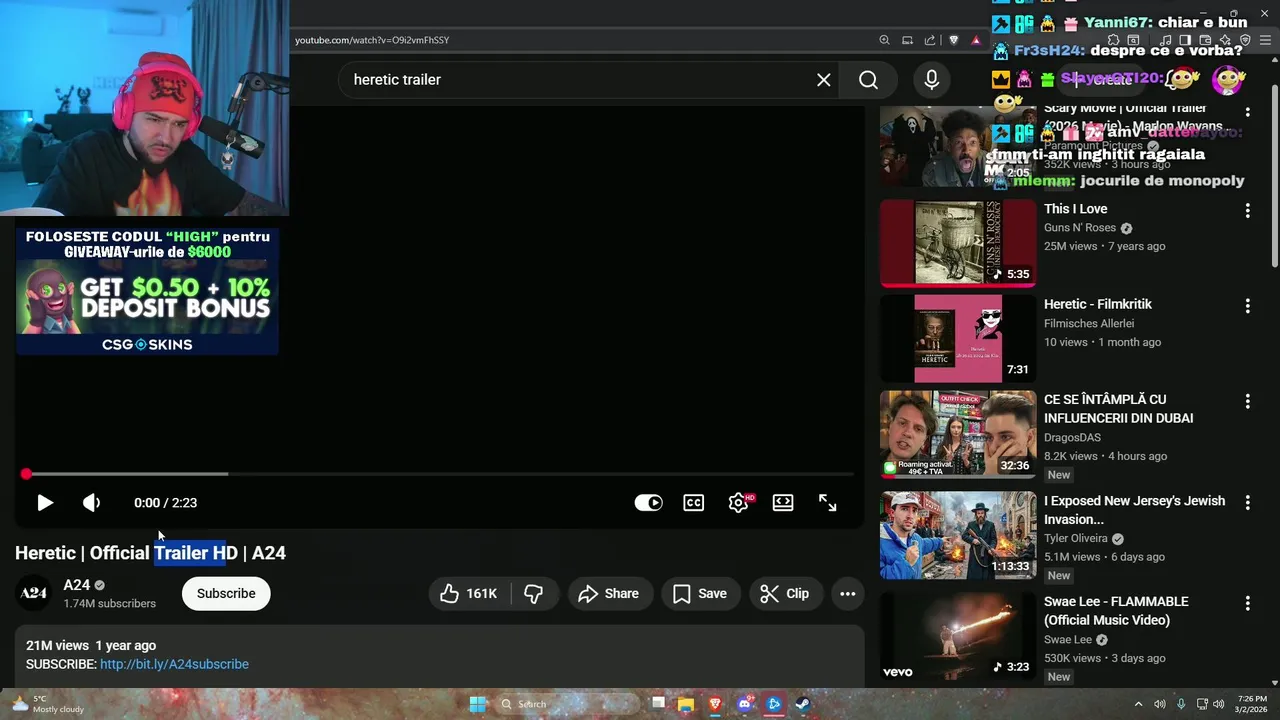Click the taskbar Search box
Image resolution: width=1280 pixels, height=720 pixels.
[566, 704]
